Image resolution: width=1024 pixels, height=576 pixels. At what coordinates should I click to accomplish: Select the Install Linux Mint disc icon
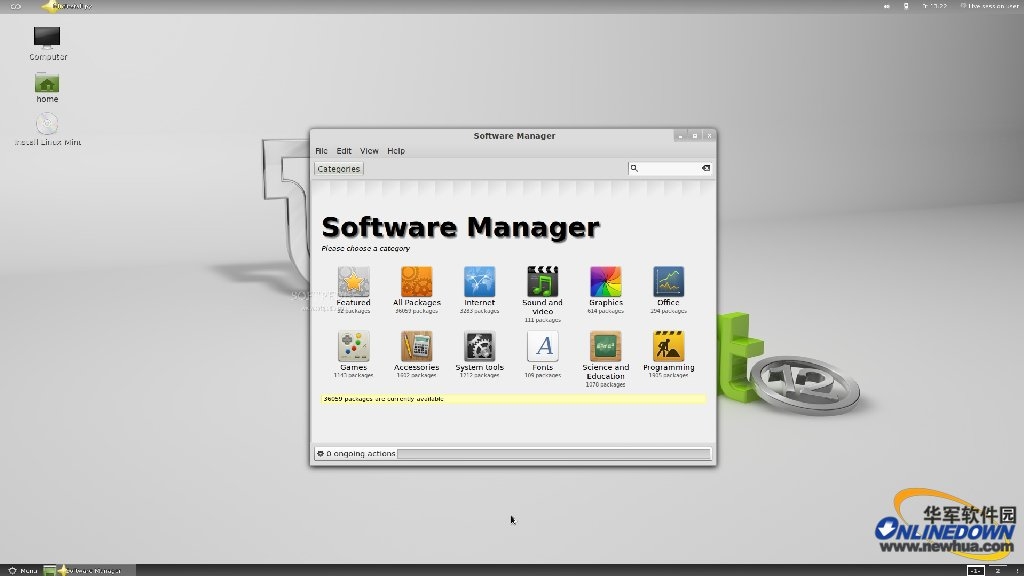click(47, 129)
